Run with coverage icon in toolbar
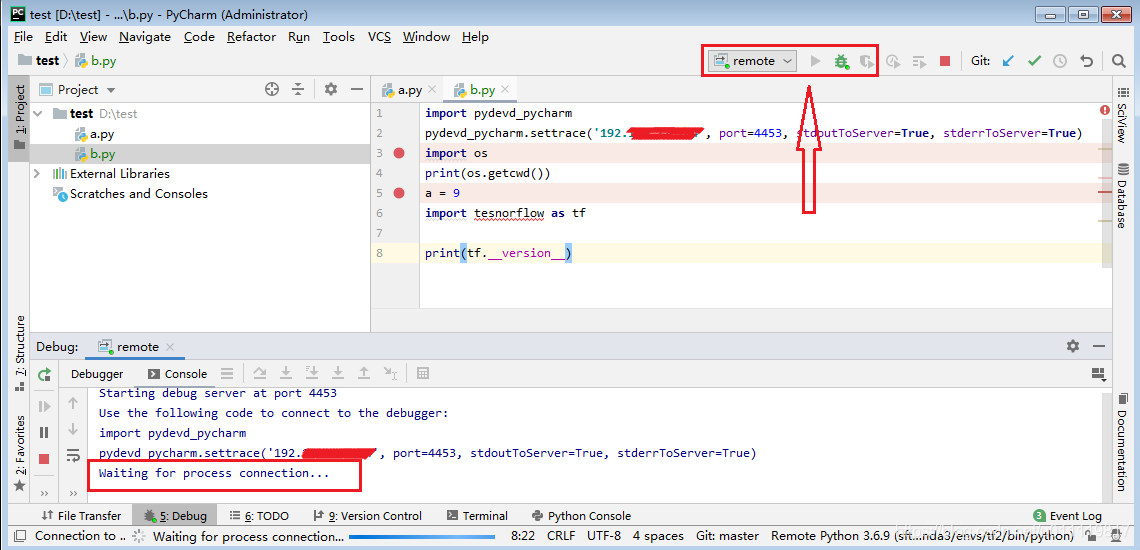The height and width of the screenshot is (550, 1140). click(x=866, y=61)
